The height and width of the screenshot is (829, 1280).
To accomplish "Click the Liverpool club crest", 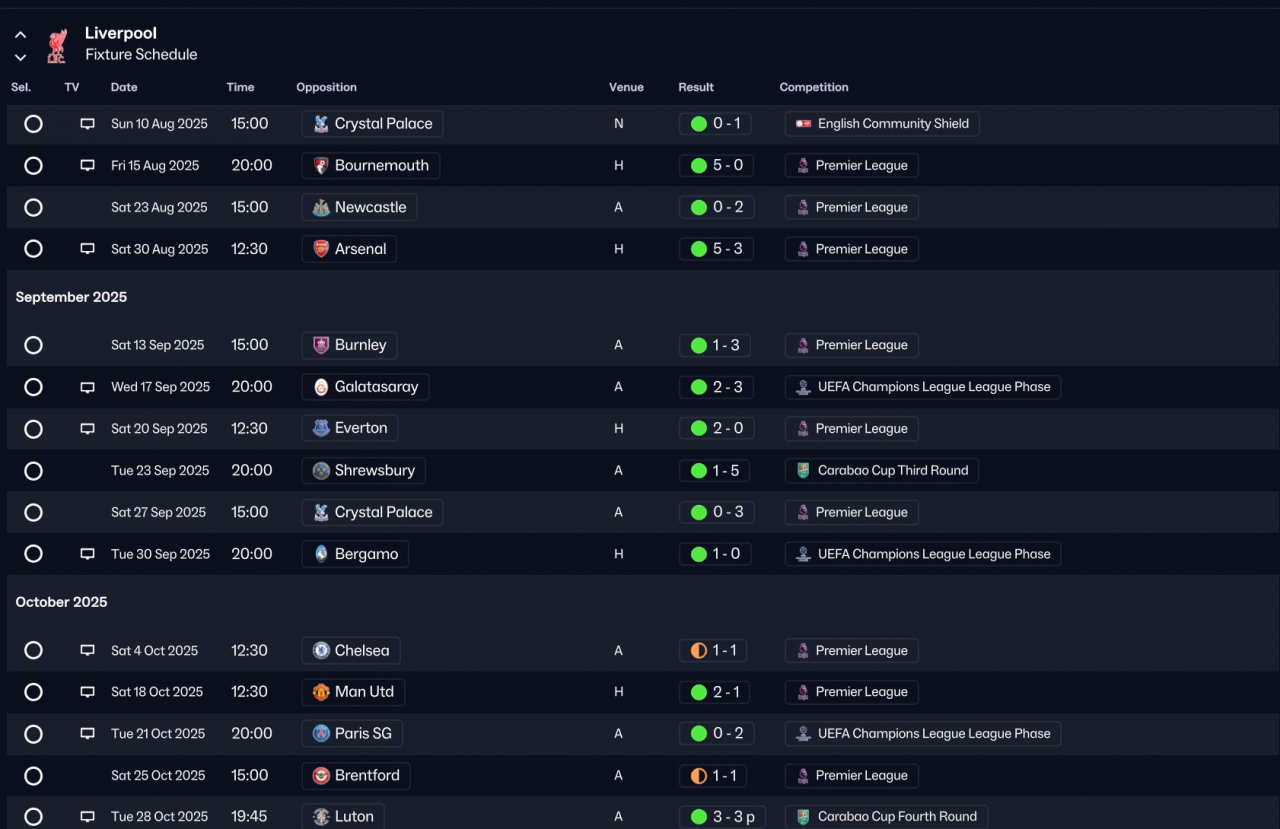I will click(x=57, y=45).
